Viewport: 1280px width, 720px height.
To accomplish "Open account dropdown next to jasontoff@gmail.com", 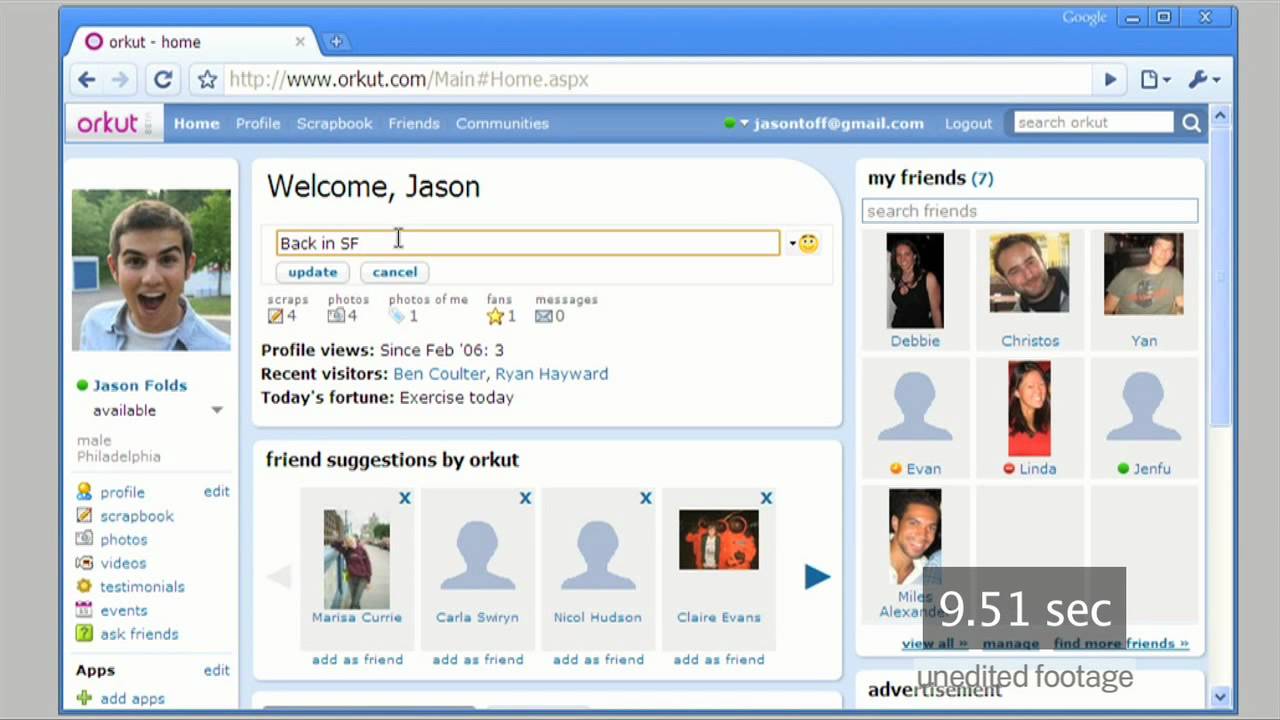I will click(x=744, y=124).
